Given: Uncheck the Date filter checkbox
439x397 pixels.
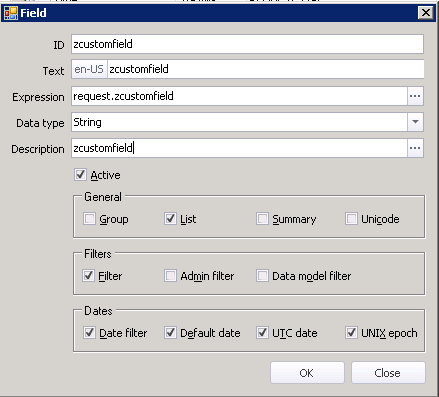Looking at the screenshot, I should coord(89,332).
